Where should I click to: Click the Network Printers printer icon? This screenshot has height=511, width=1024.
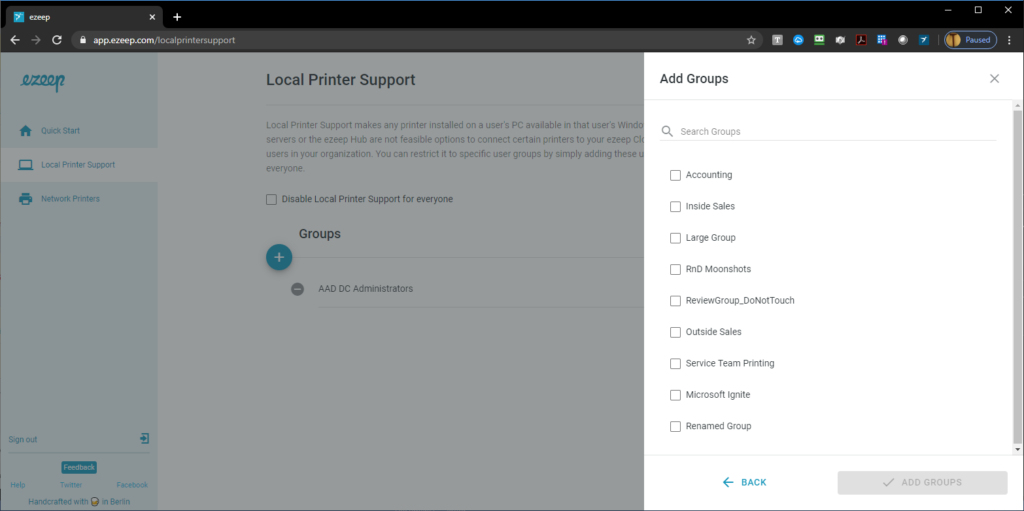(x=25, y=199)
